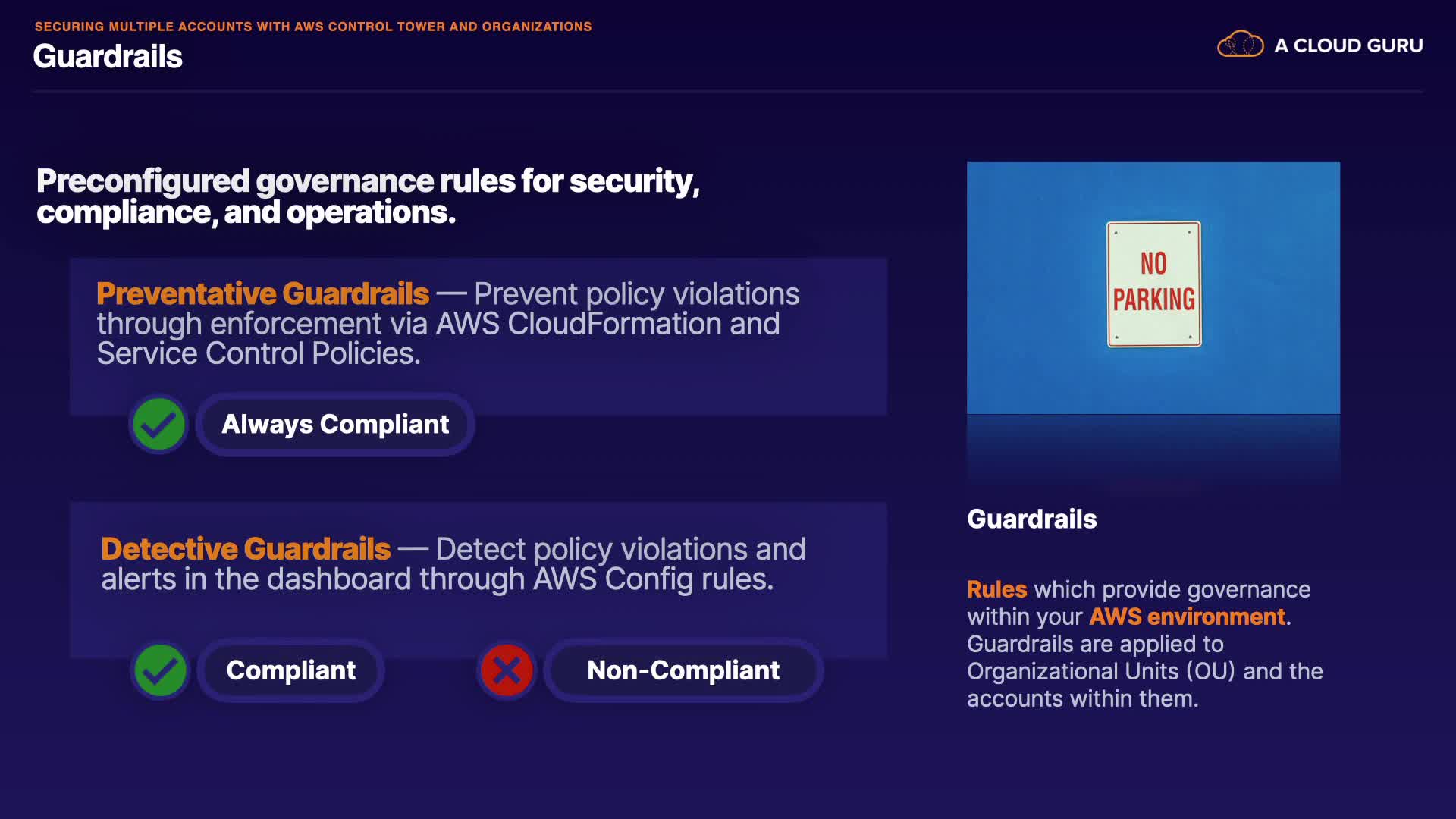
Task: Click the red X icon beside Non-Compliant
Action: click(x=507, y=670)
